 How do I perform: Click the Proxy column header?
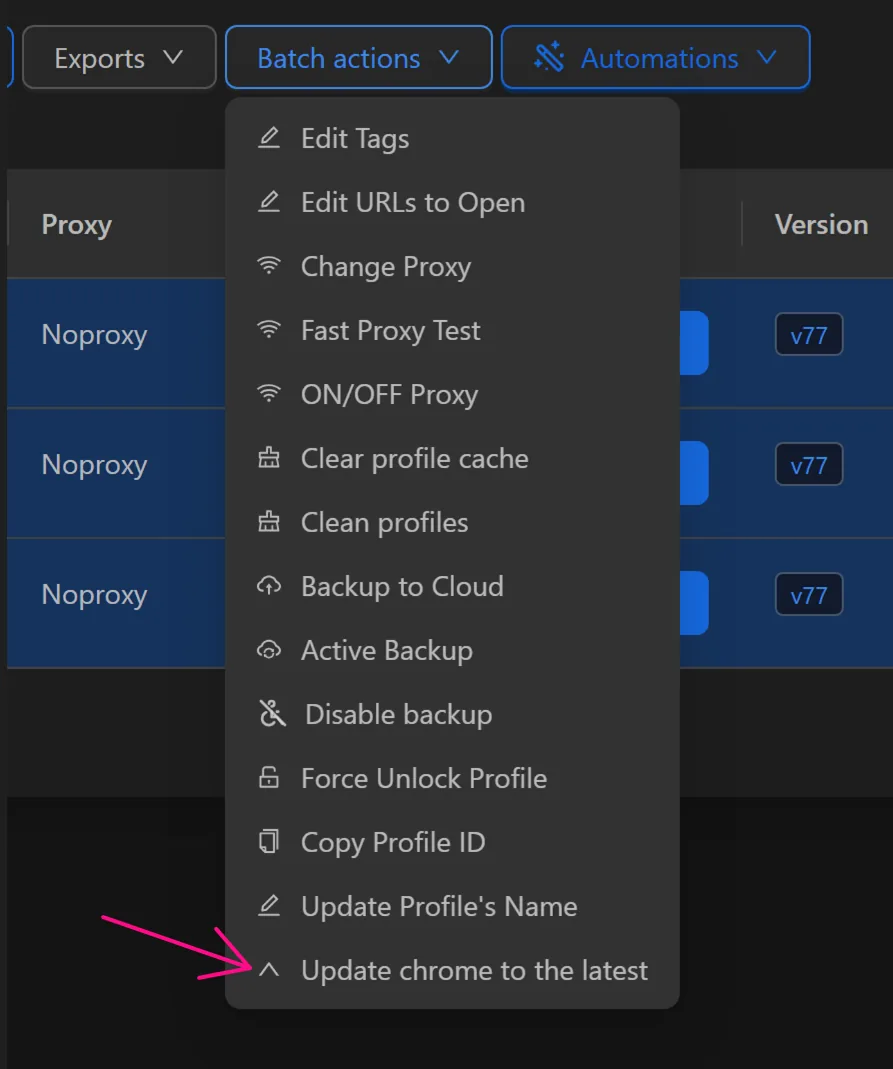76,224
